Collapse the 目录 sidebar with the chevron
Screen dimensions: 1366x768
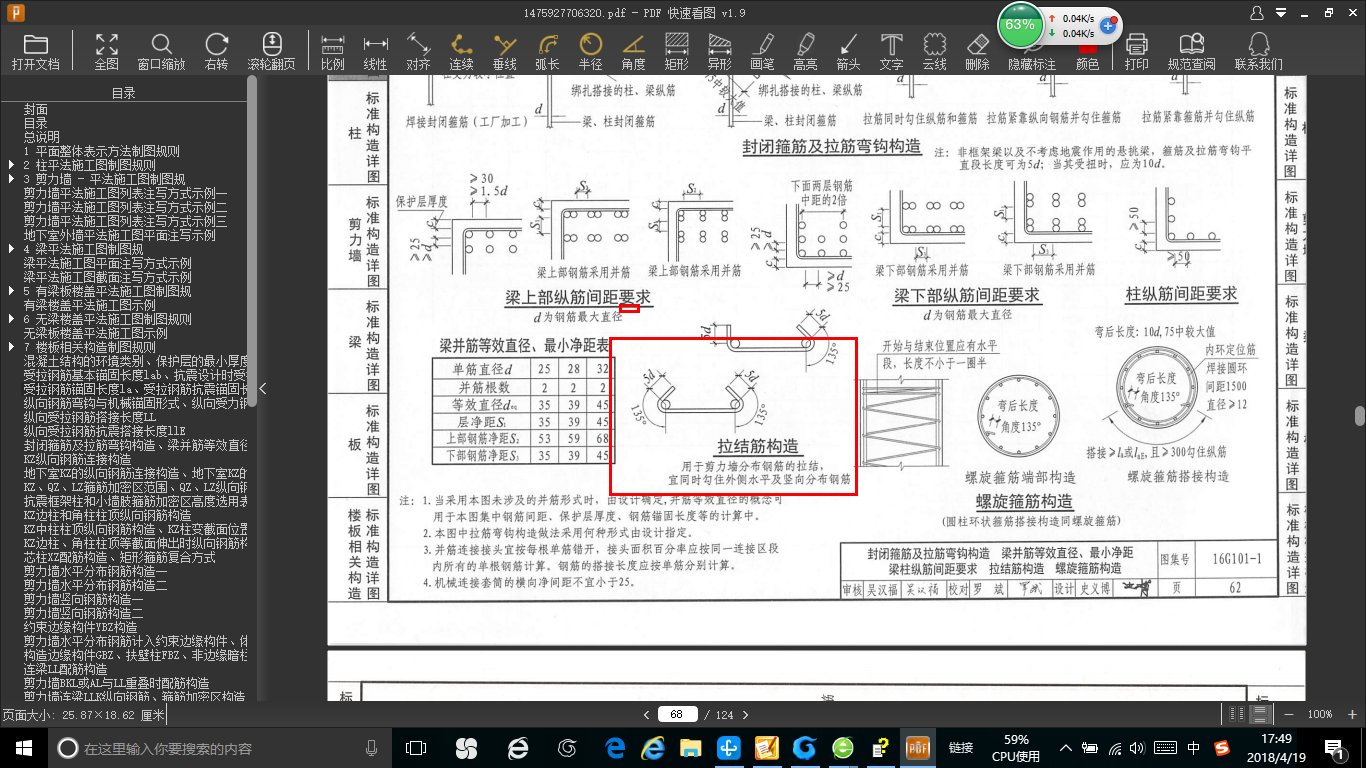tap(263, 388)
